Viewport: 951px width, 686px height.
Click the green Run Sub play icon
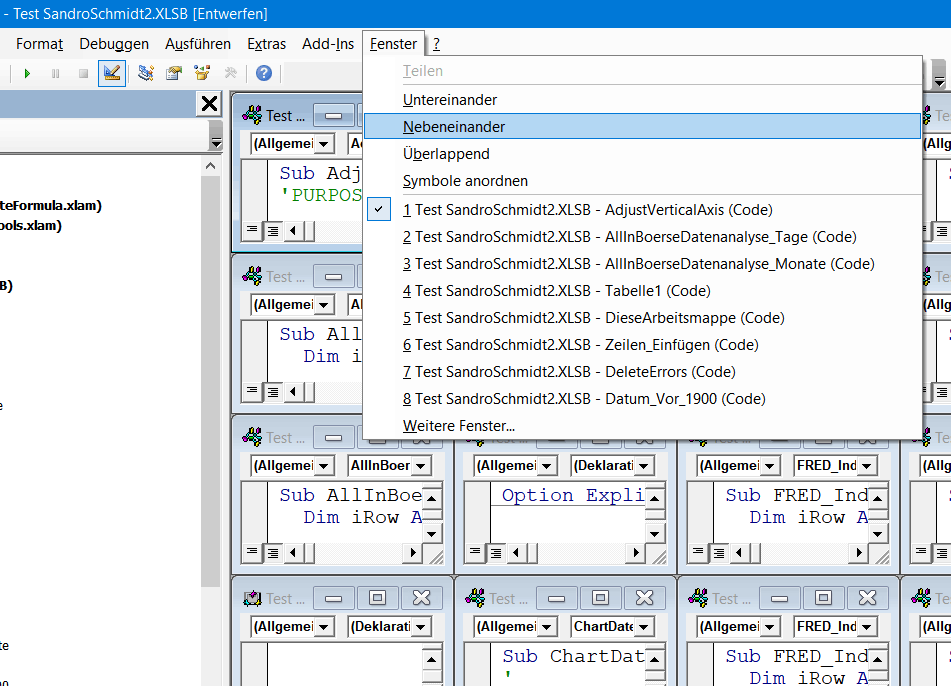pyautogui.click(x=28, y=73)
